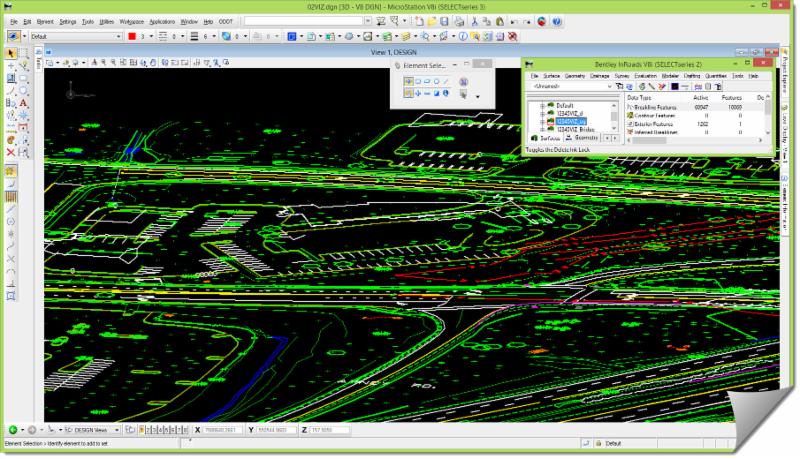Click the Features column header in InRoads
This screenshot has width=800, height=459.
click(x=732, y=97)
